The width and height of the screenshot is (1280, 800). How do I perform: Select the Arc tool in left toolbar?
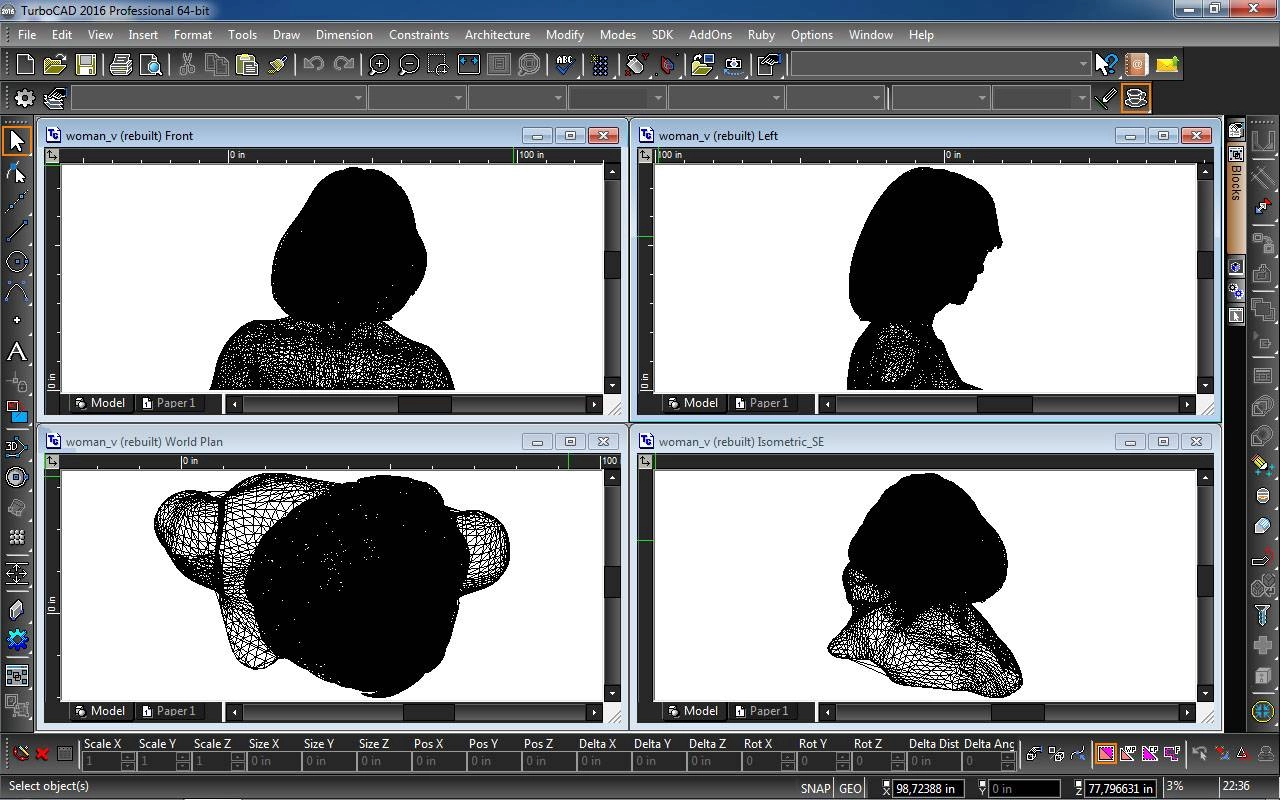coord(16,291)
